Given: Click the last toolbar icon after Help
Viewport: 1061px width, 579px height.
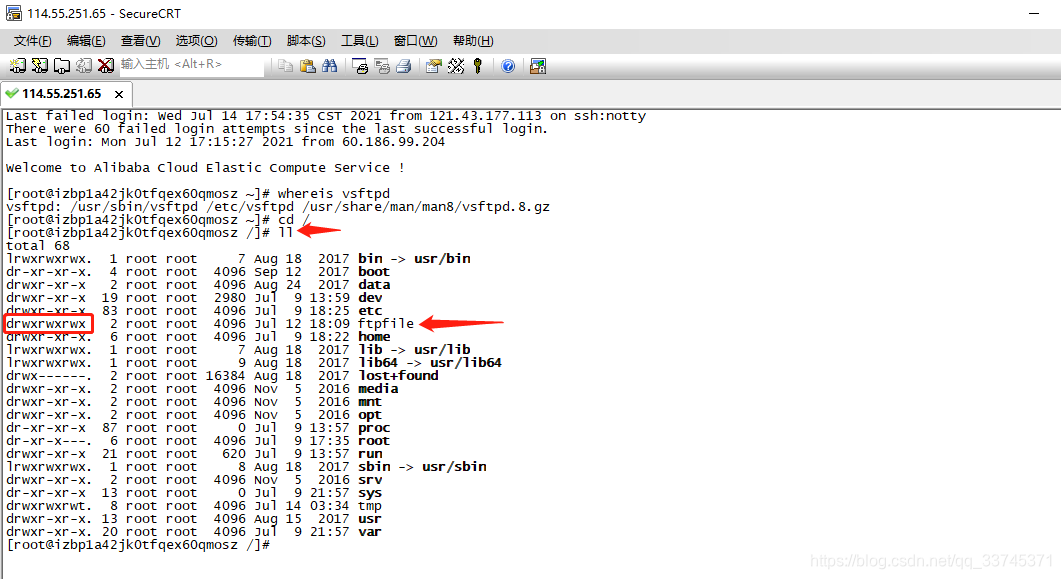Looking at the screenshot, I should pos(538,66).
